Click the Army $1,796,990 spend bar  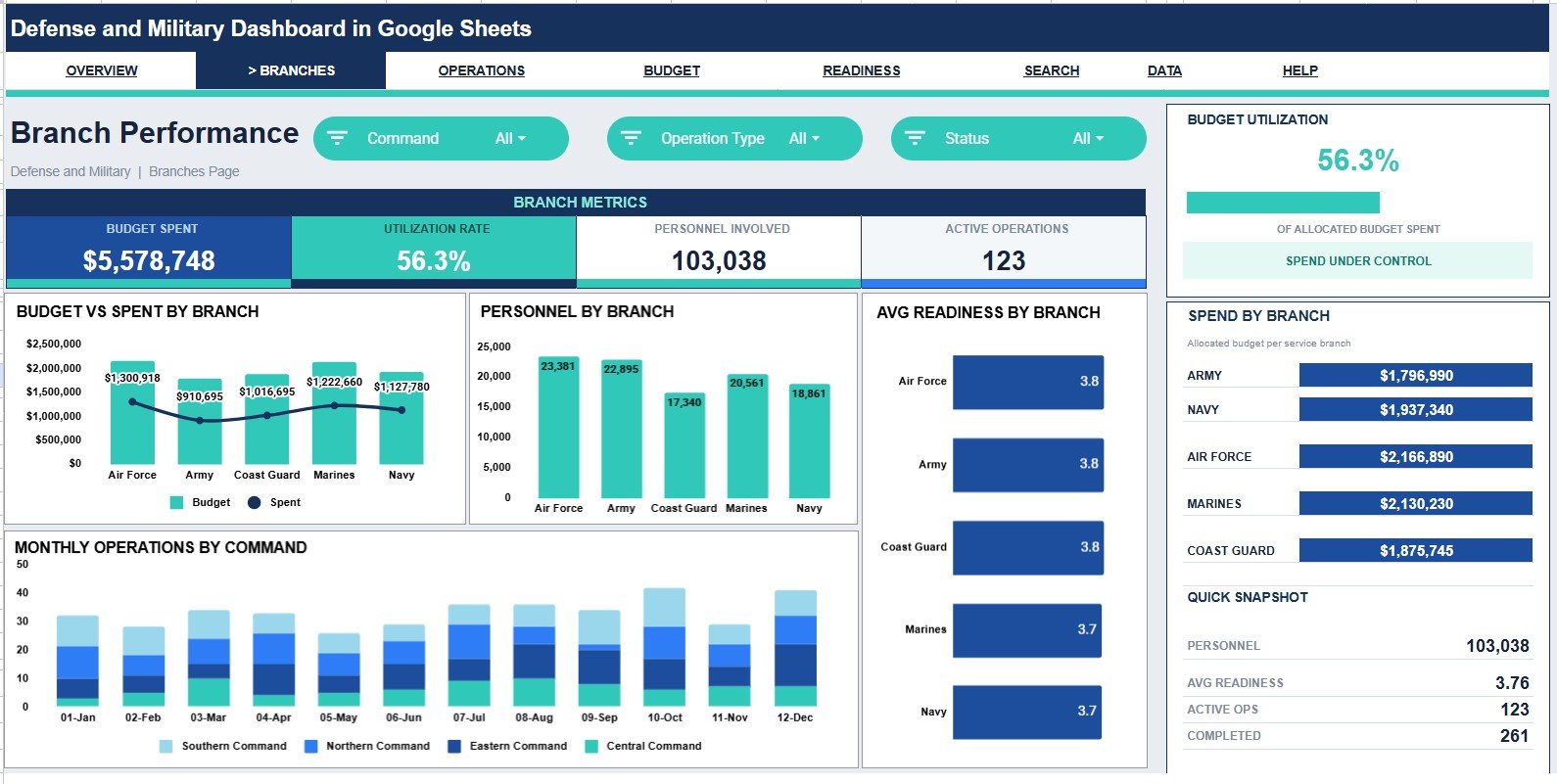[x=1415, y=375]
